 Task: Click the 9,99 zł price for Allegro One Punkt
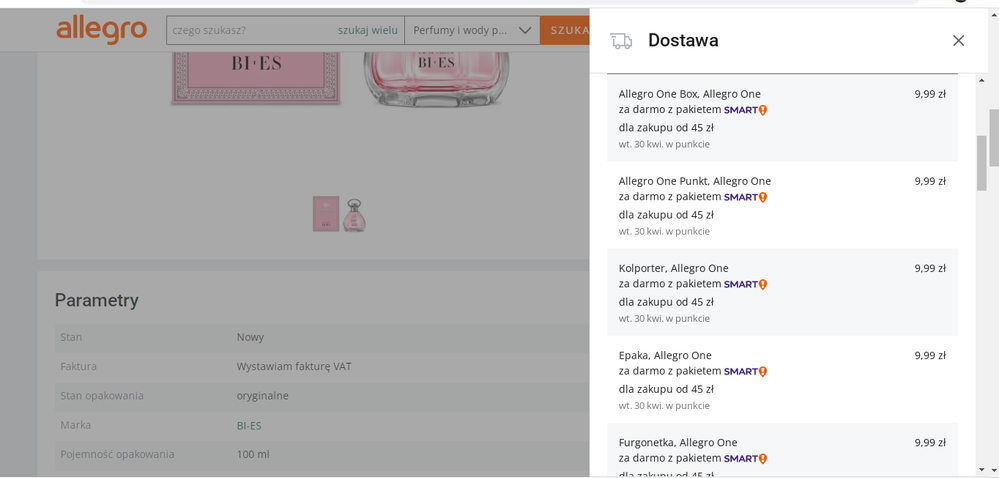(x=930, y=181)
